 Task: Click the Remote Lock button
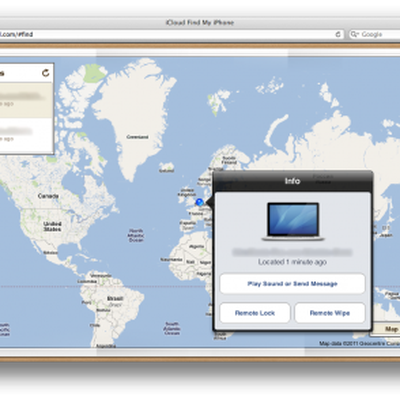coord(255,313)
